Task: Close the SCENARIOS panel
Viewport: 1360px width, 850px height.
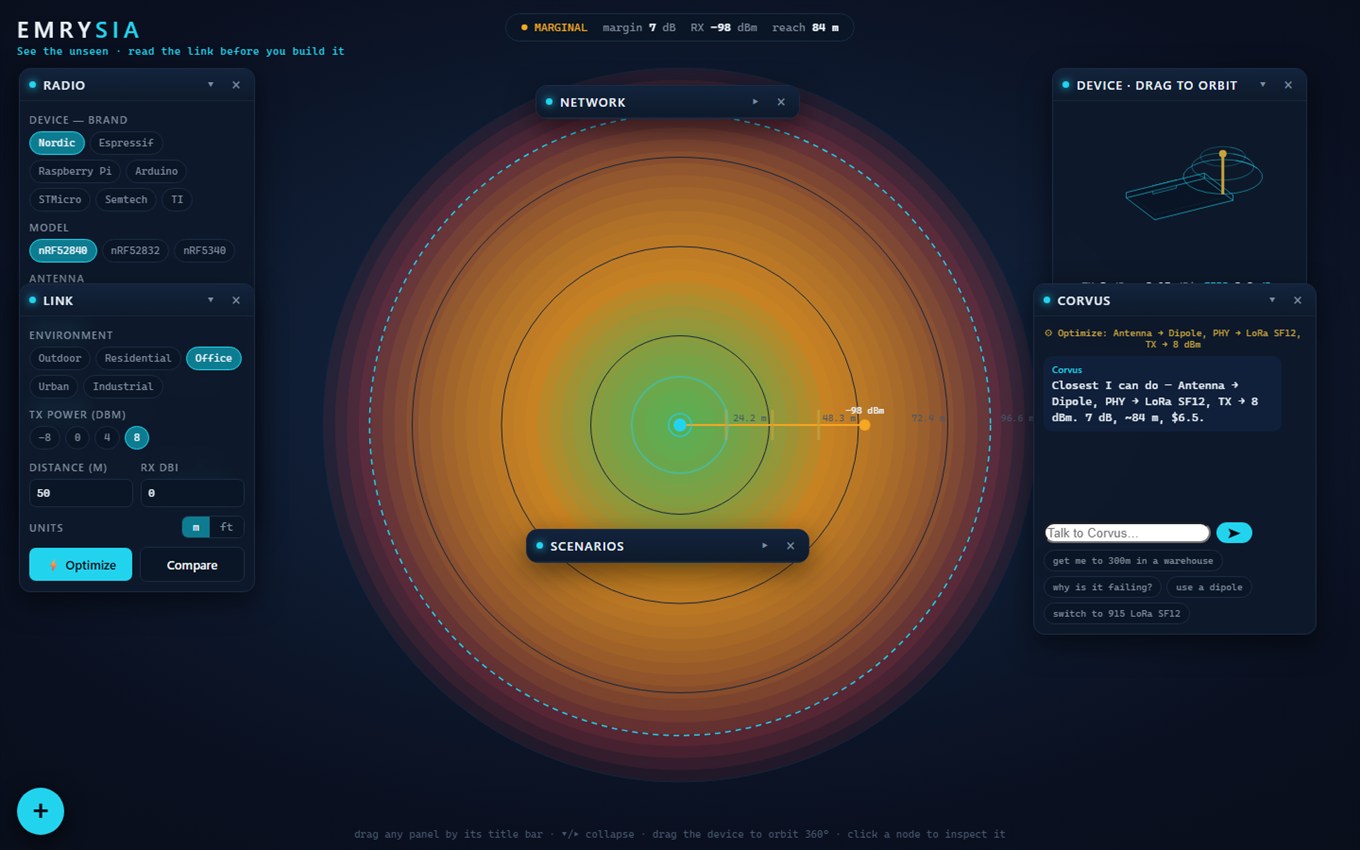Action: 790,546
